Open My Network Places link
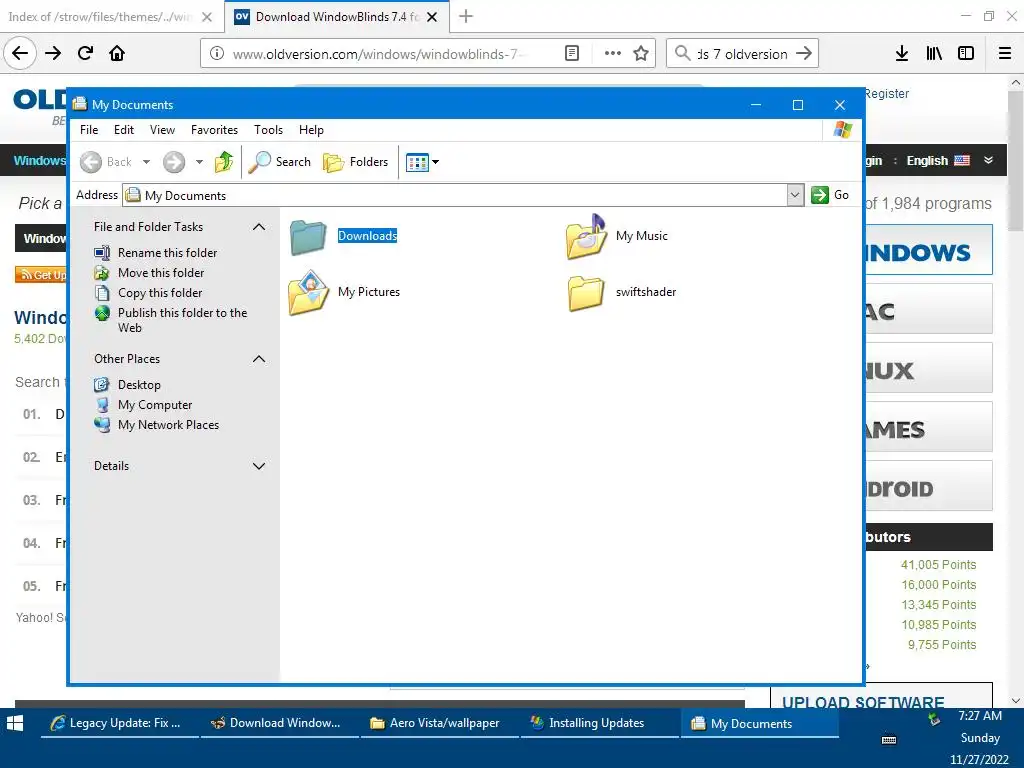 click(168, 425)
